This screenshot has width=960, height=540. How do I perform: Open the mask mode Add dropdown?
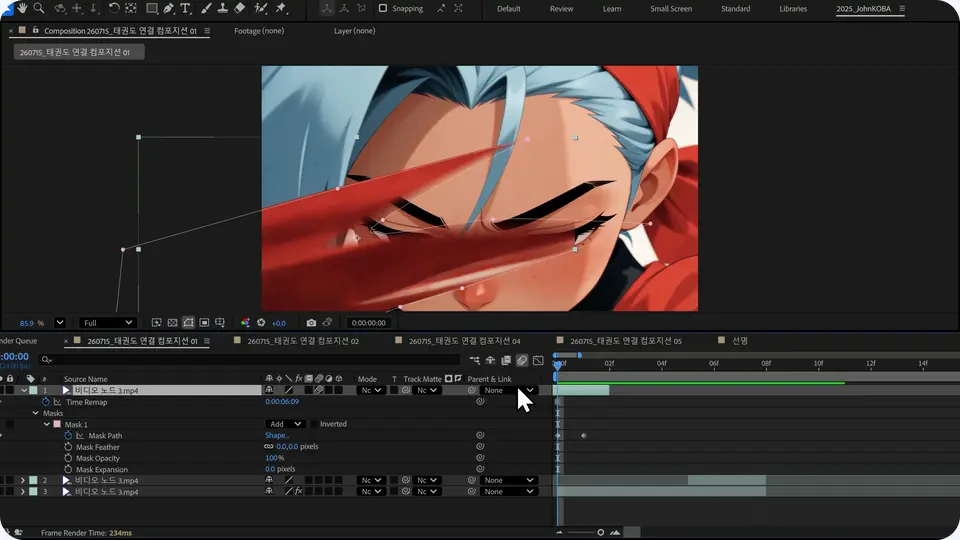click(287, 424)
